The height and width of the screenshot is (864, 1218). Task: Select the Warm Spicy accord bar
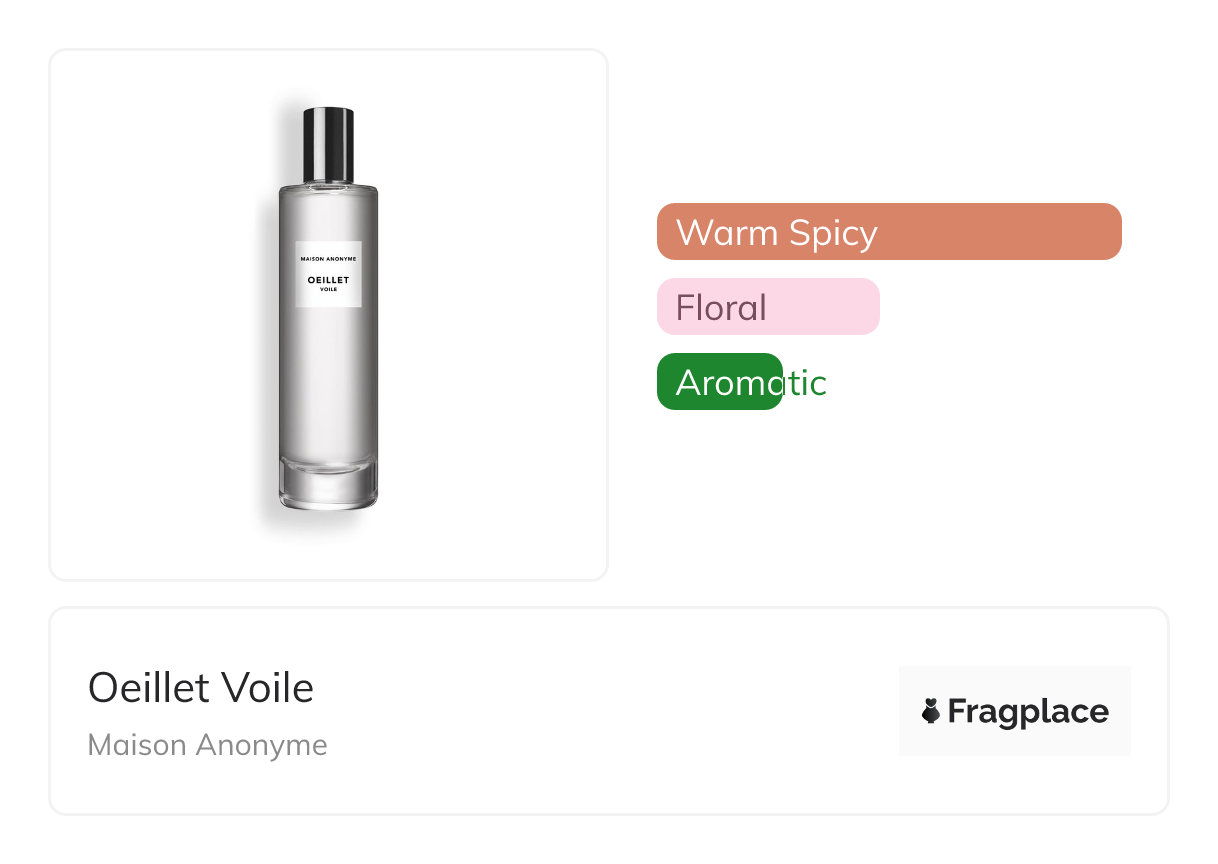(x=889, y=232)
